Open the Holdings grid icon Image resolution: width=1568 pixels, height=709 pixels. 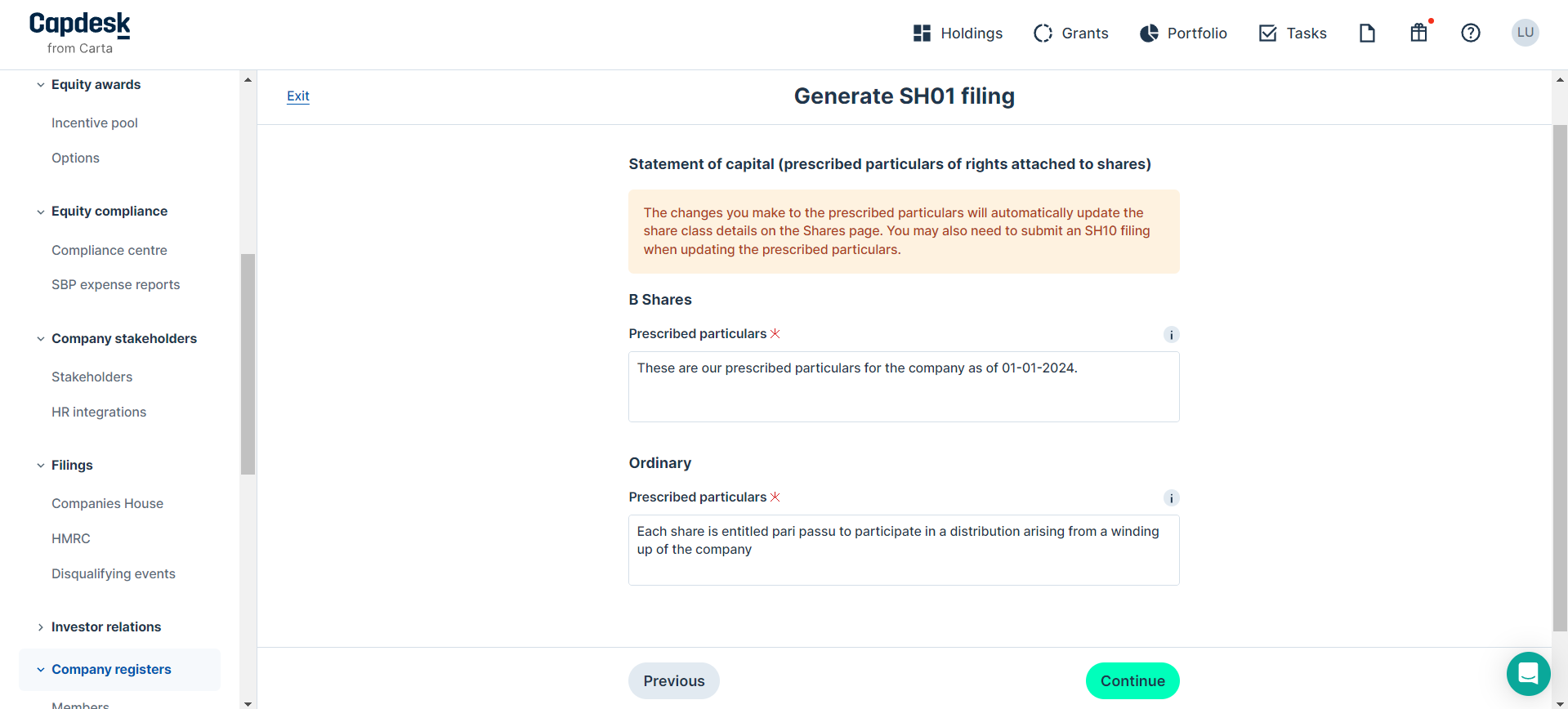tap(922, 33)
